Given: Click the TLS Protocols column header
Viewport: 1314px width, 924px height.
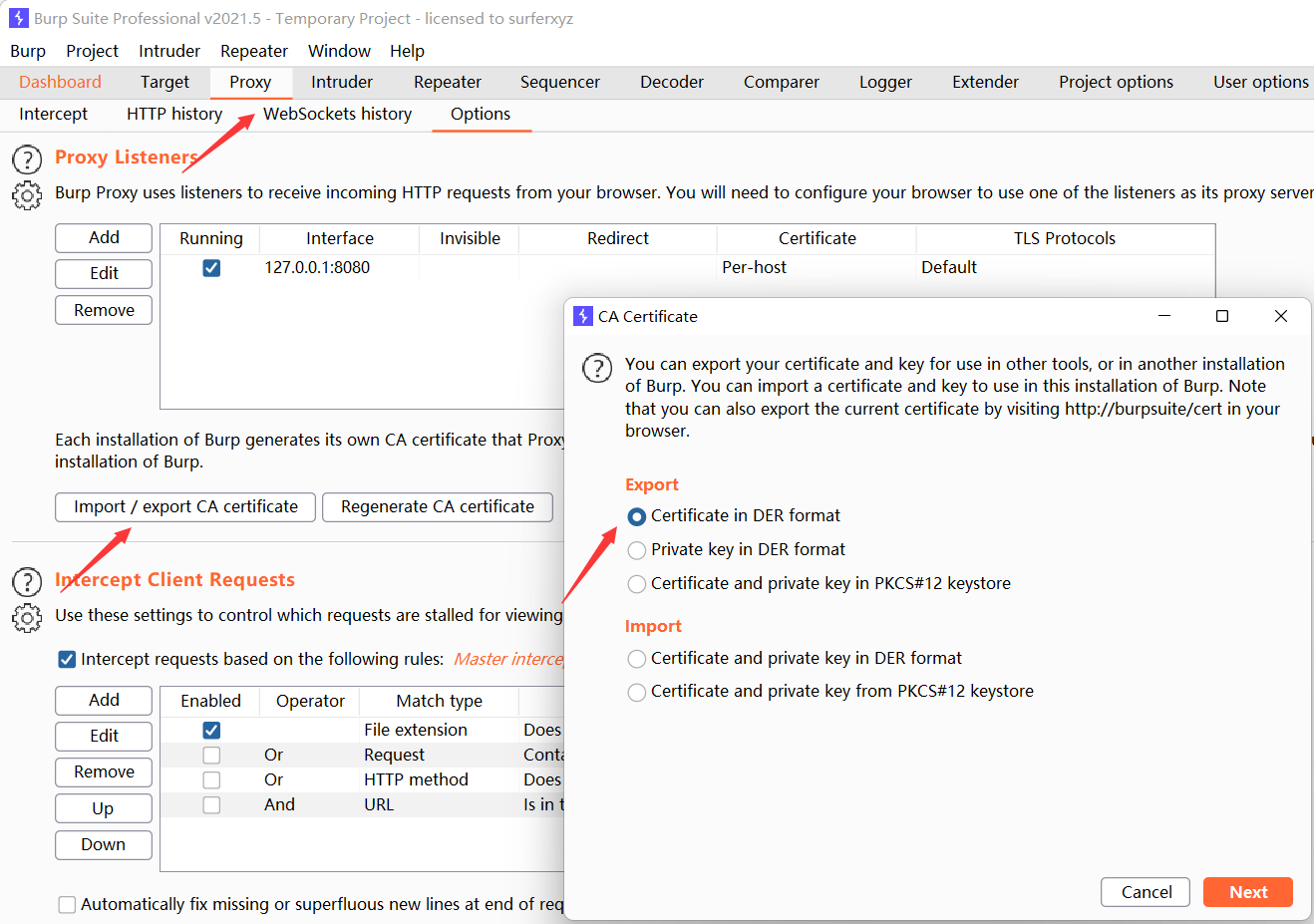Looking at the screenshot, I should tap(1065, 239).
